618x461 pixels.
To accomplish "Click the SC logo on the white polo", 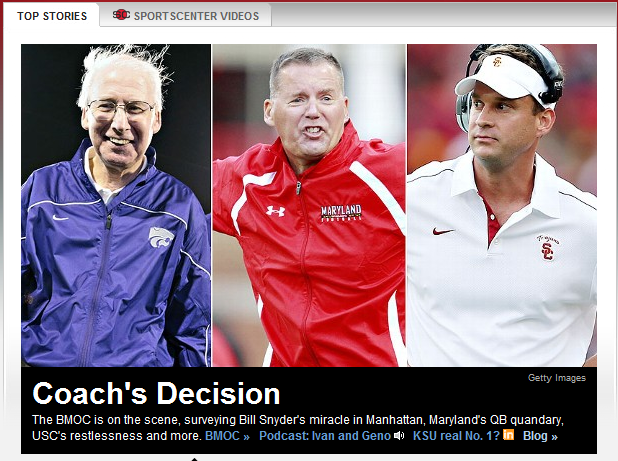I will [547, 248].
